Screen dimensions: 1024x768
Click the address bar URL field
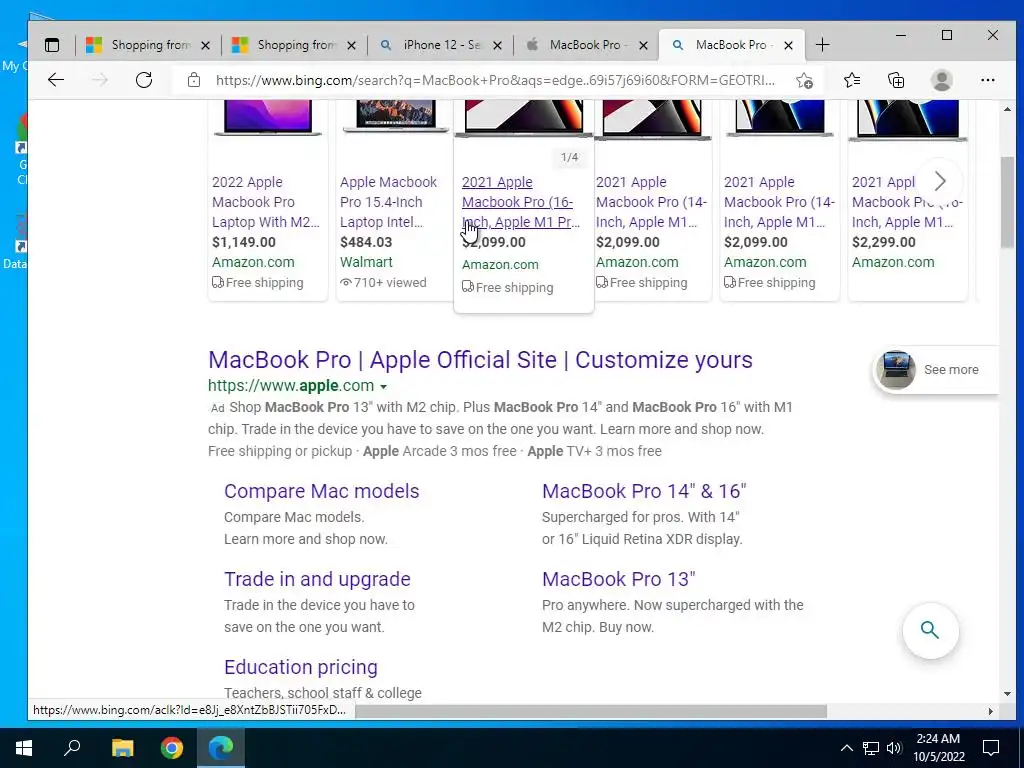click(495, 80)
